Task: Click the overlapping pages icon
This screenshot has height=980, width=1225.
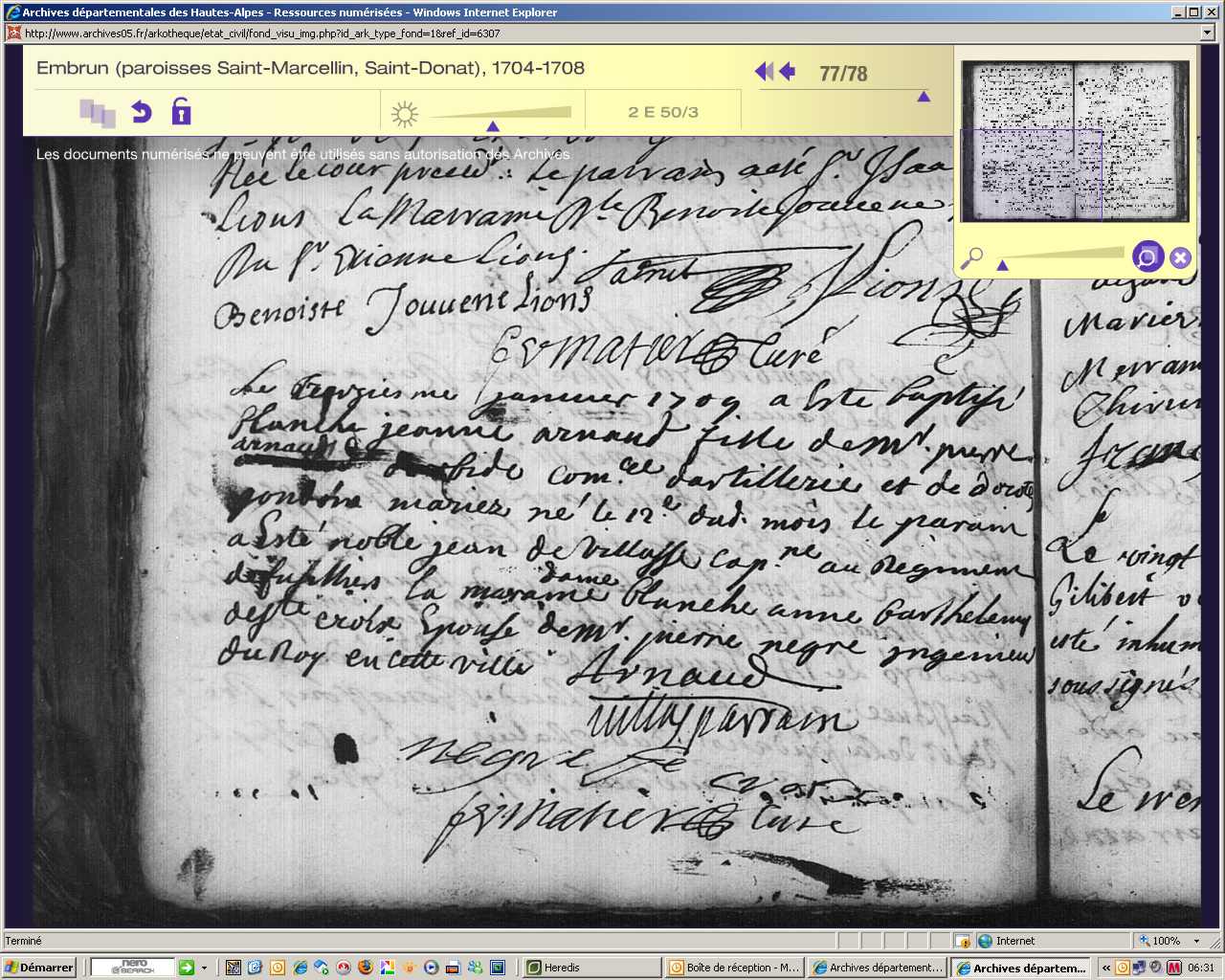Action: (97, 113)
